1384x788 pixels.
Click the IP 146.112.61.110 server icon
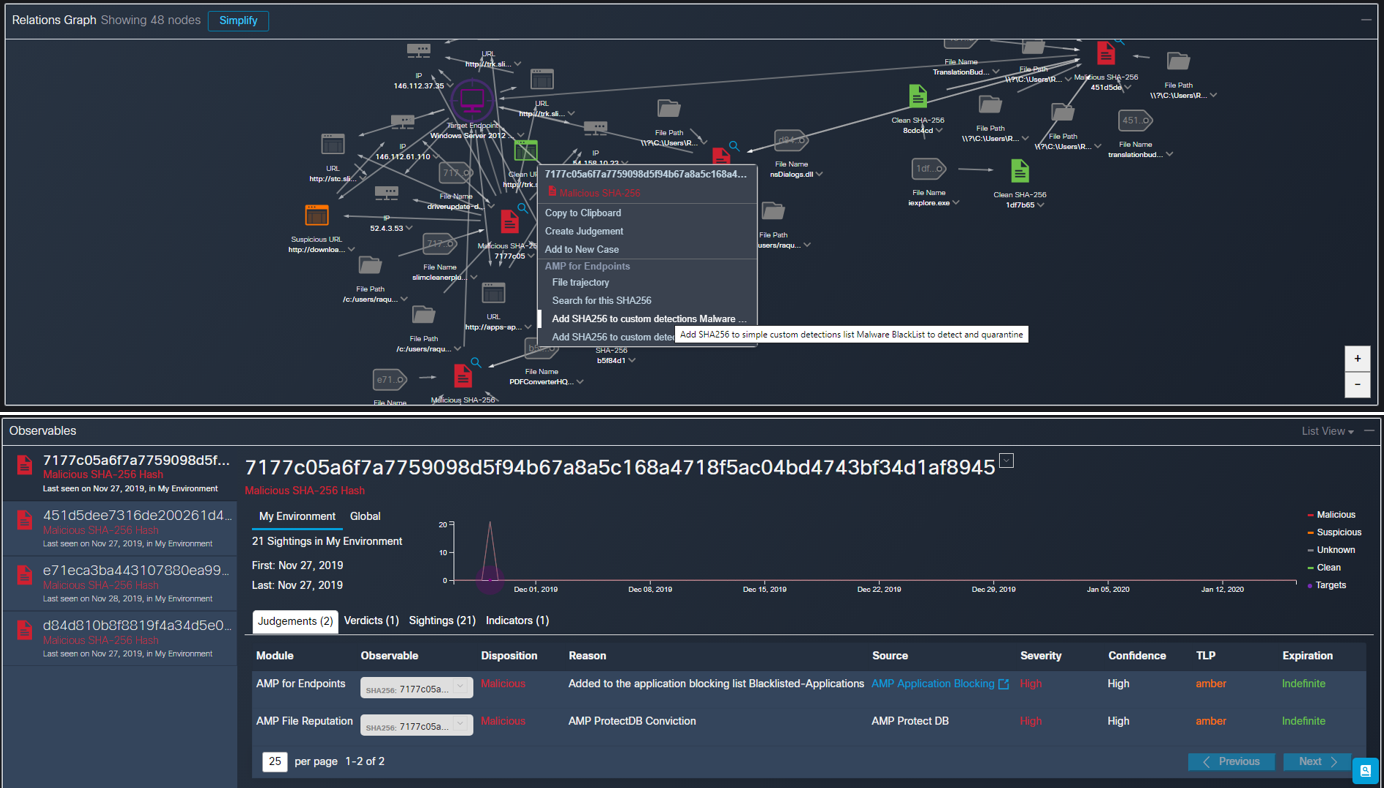click(x=402, y=122)
